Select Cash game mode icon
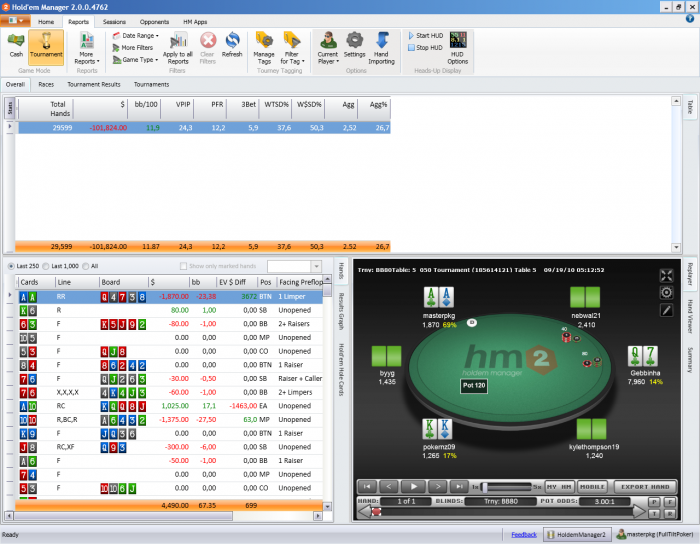Viewport: 700px width, 544px height. pyautogui.click(x=16, y=45)
